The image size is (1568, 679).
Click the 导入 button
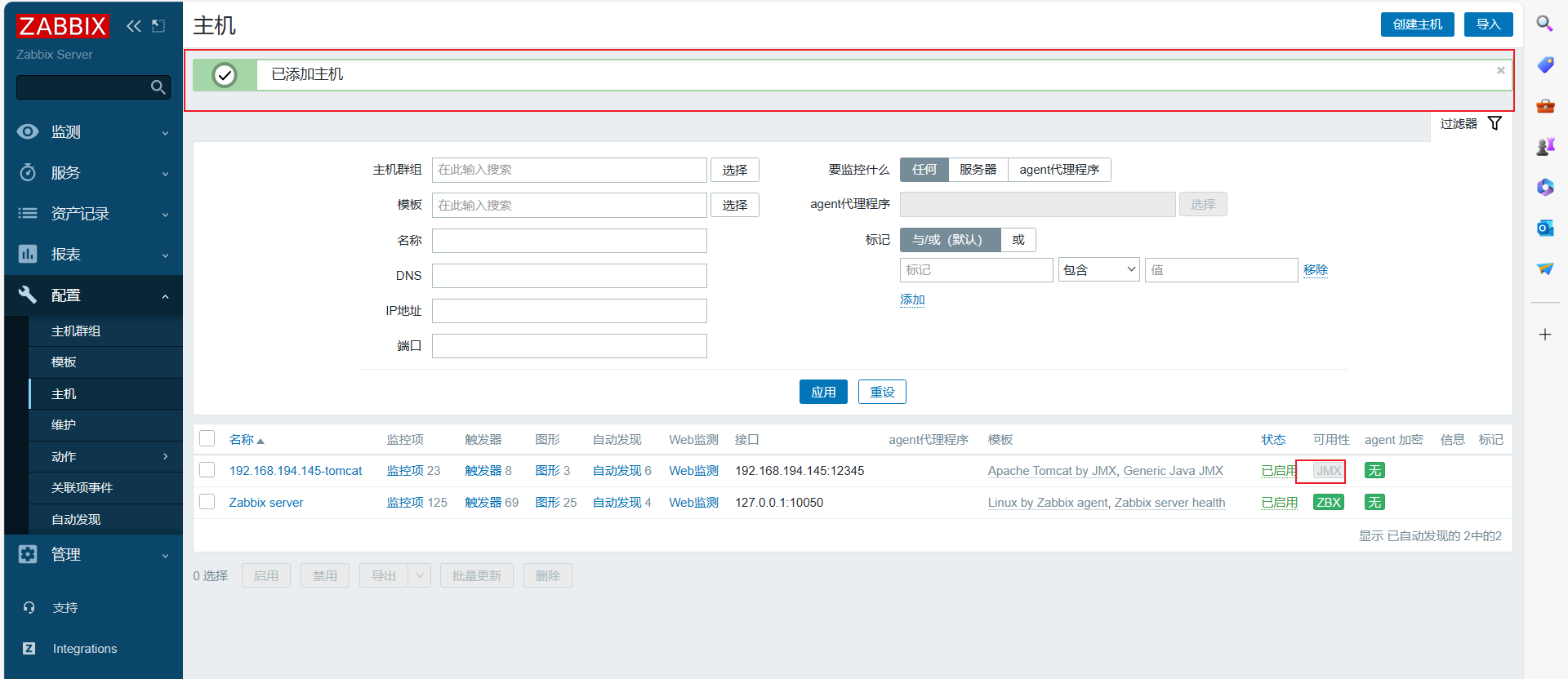pyautogui.click(x=1489, y=24)
